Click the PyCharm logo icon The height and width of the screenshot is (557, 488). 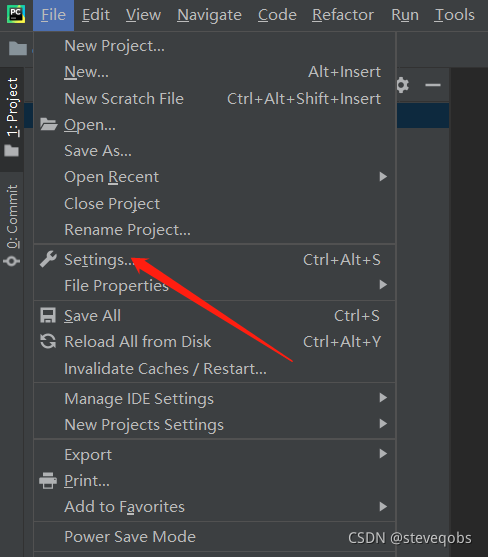coord(16,14)
